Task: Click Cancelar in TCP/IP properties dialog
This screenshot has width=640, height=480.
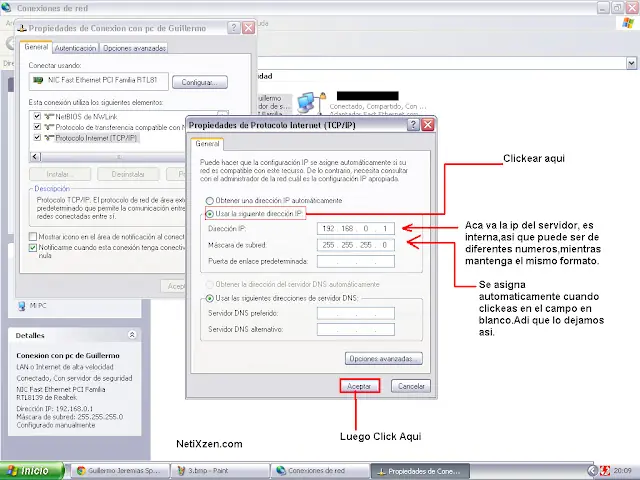Action: (411, 386)
